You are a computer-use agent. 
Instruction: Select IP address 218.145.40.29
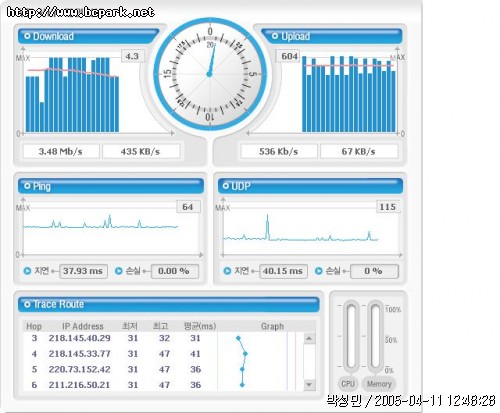click(x=80, y=338)
